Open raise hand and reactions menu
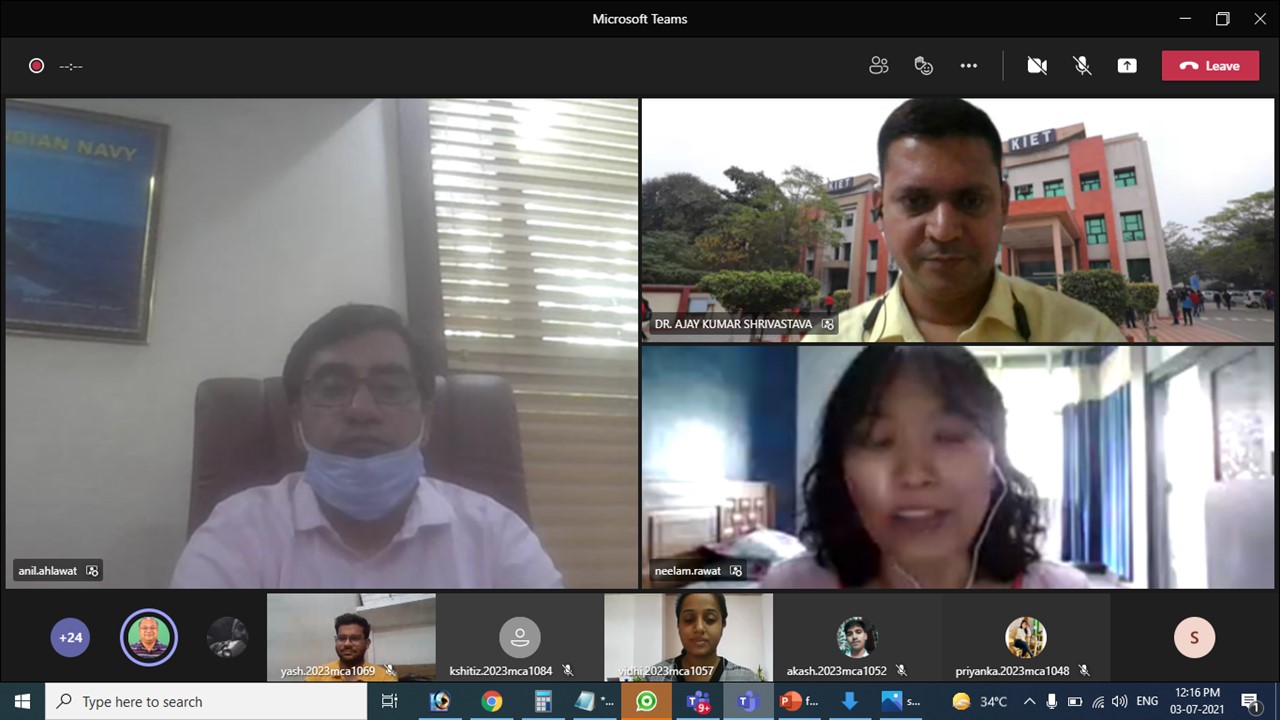 click(923, 66)
